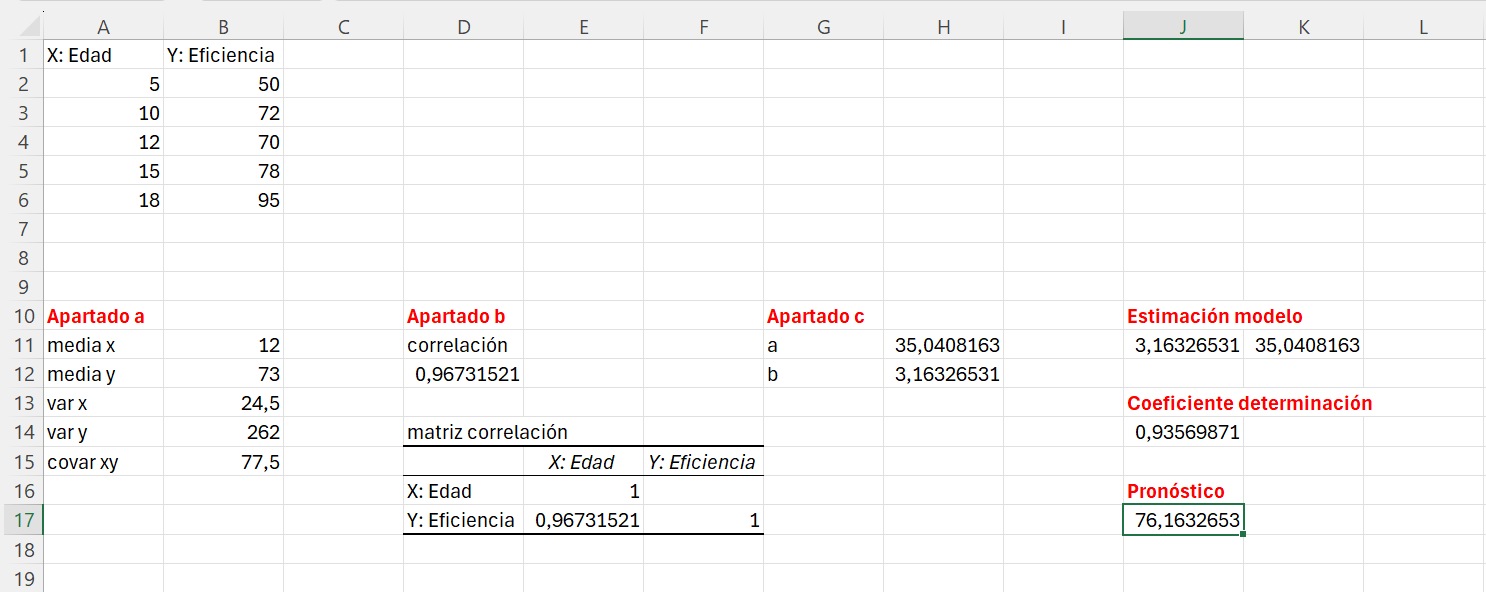Select the 'Y: Eficiencia' cell in column B
This screenshot has height=592, width=1486.
point(221,55)
